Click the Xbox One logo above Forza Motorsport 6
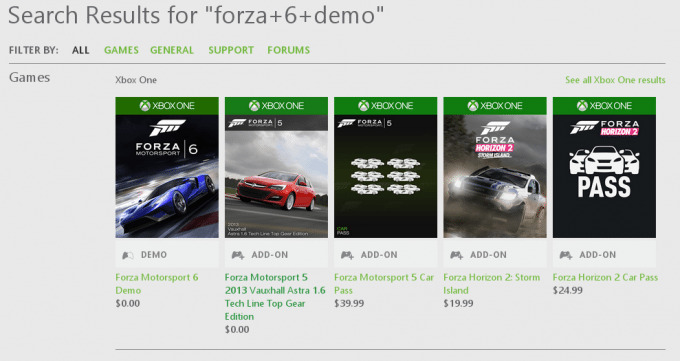The height and width of the screenshot is (361, 680). [x=167, y=105]
